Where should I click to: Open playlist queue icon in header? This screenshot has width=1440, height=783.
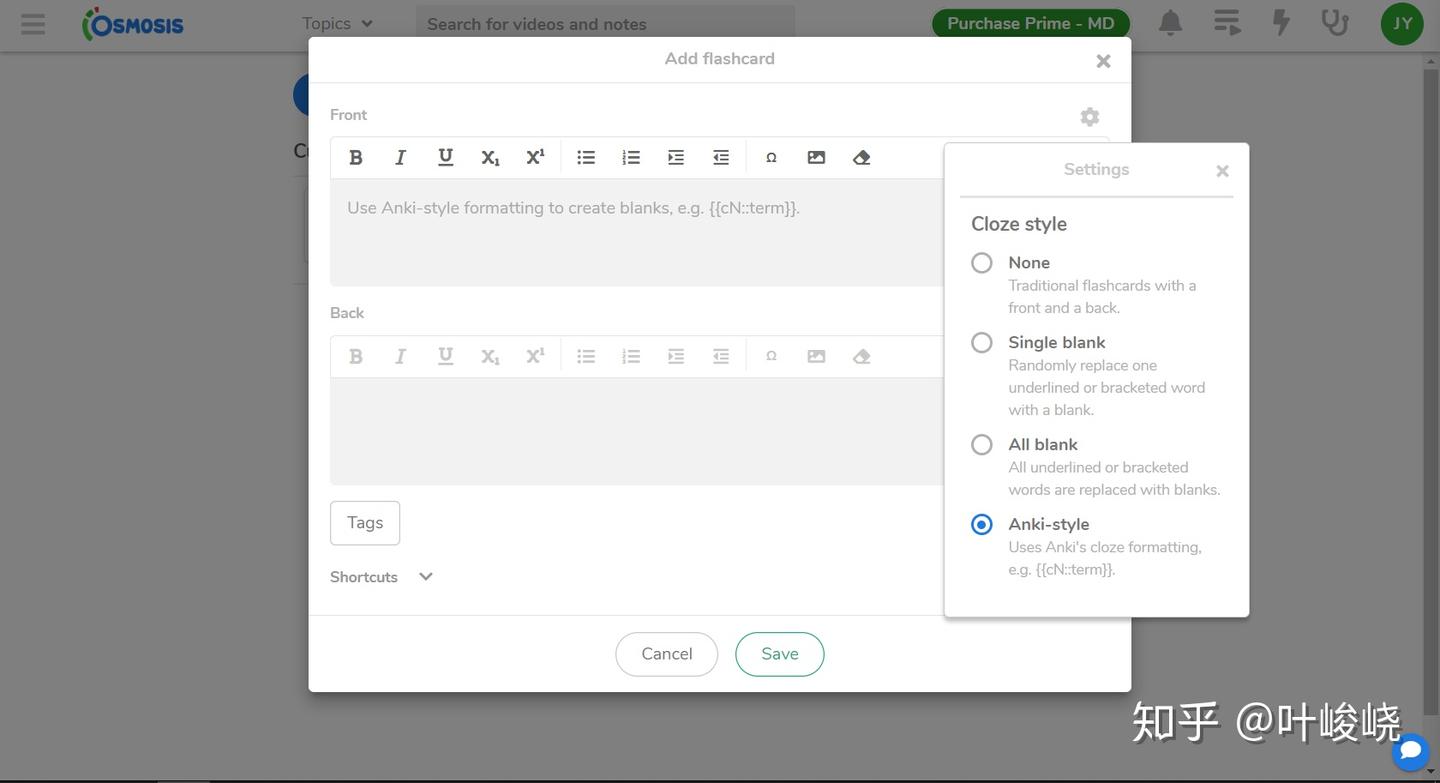pos(1227,23)
